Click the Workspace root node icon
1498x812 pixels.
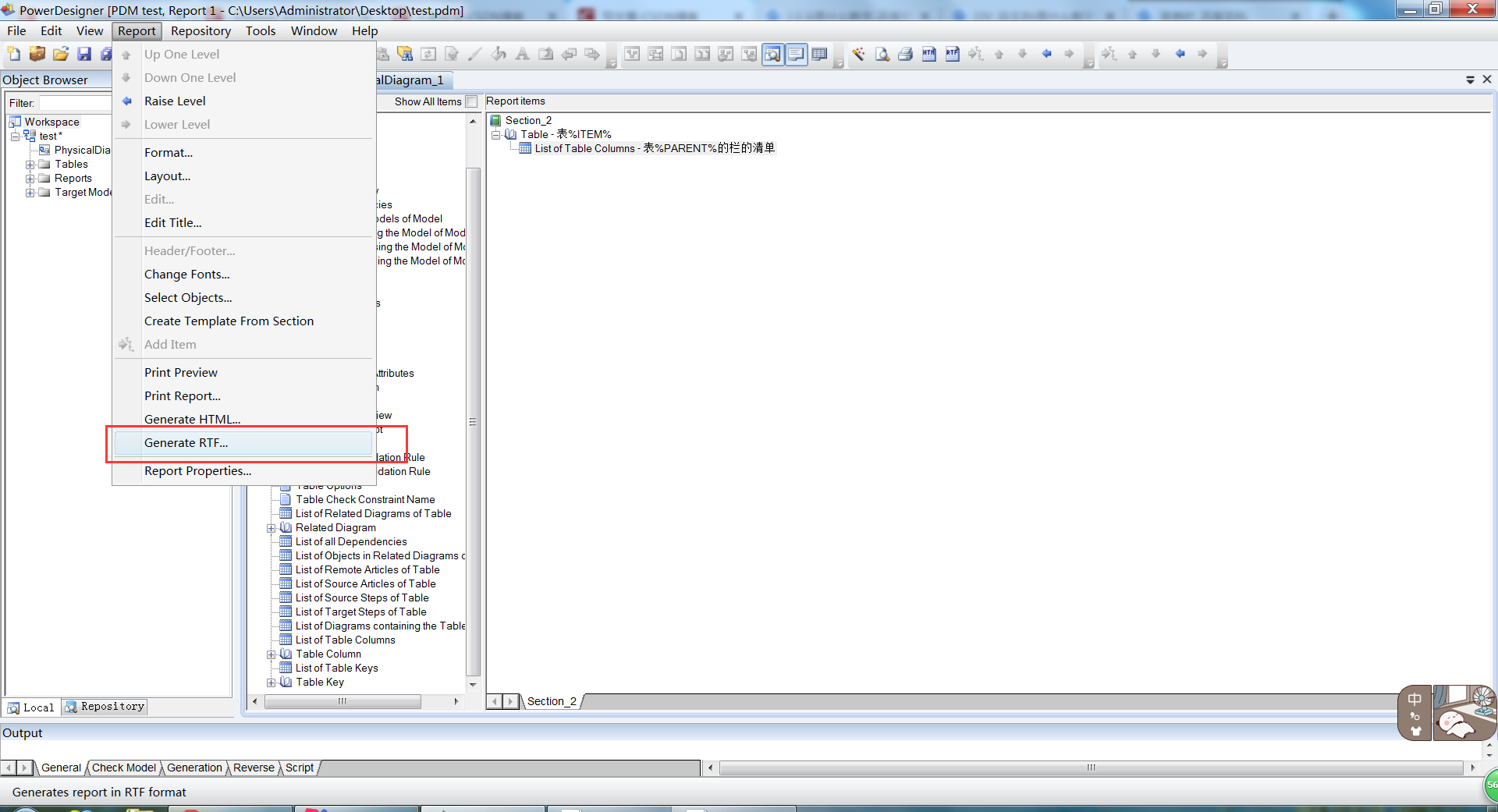pos(15,122)
